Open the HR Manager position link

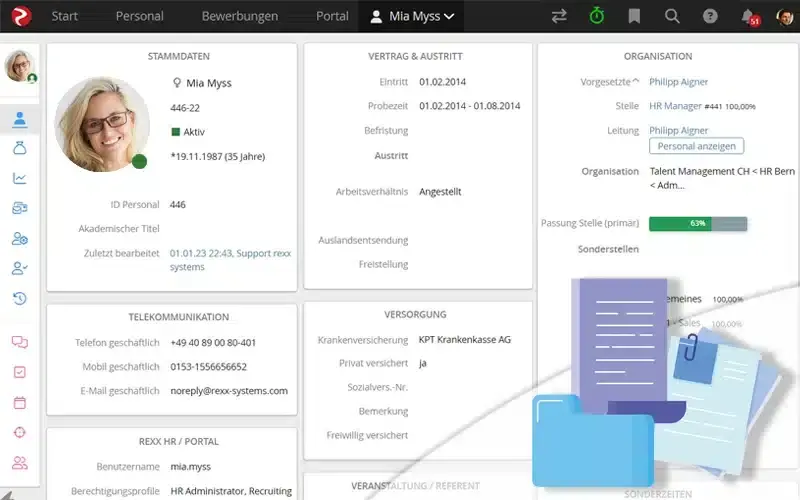[675, 105]
